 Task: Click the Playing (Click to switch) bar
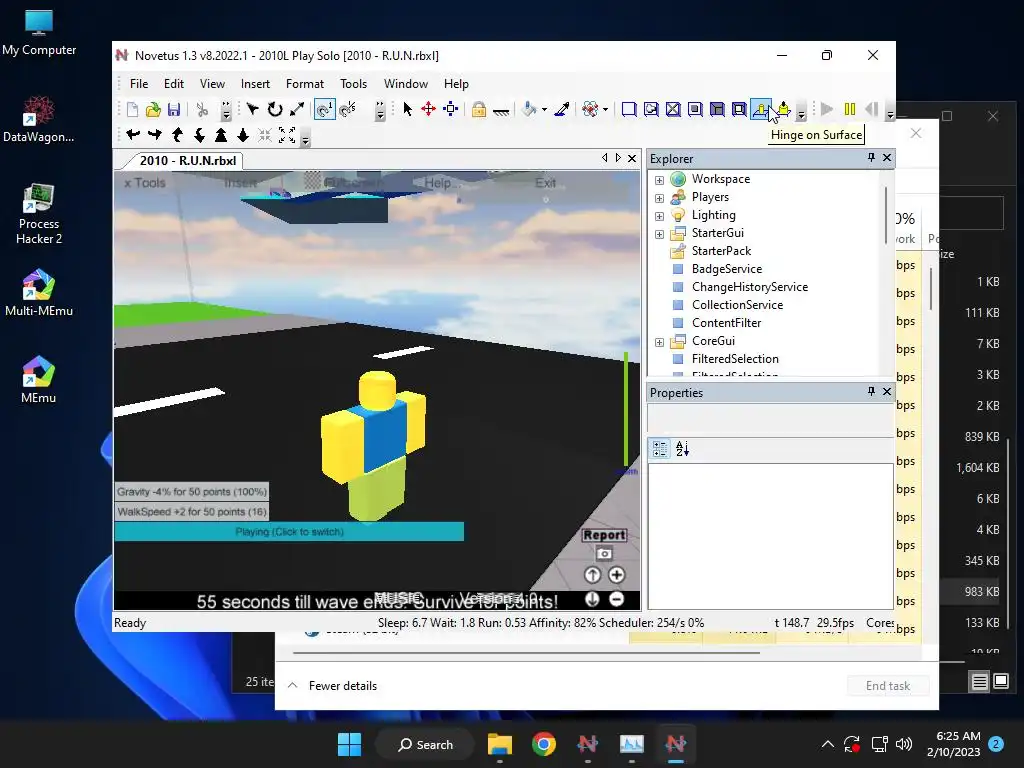pyautogui.click(x=289, y=532)
